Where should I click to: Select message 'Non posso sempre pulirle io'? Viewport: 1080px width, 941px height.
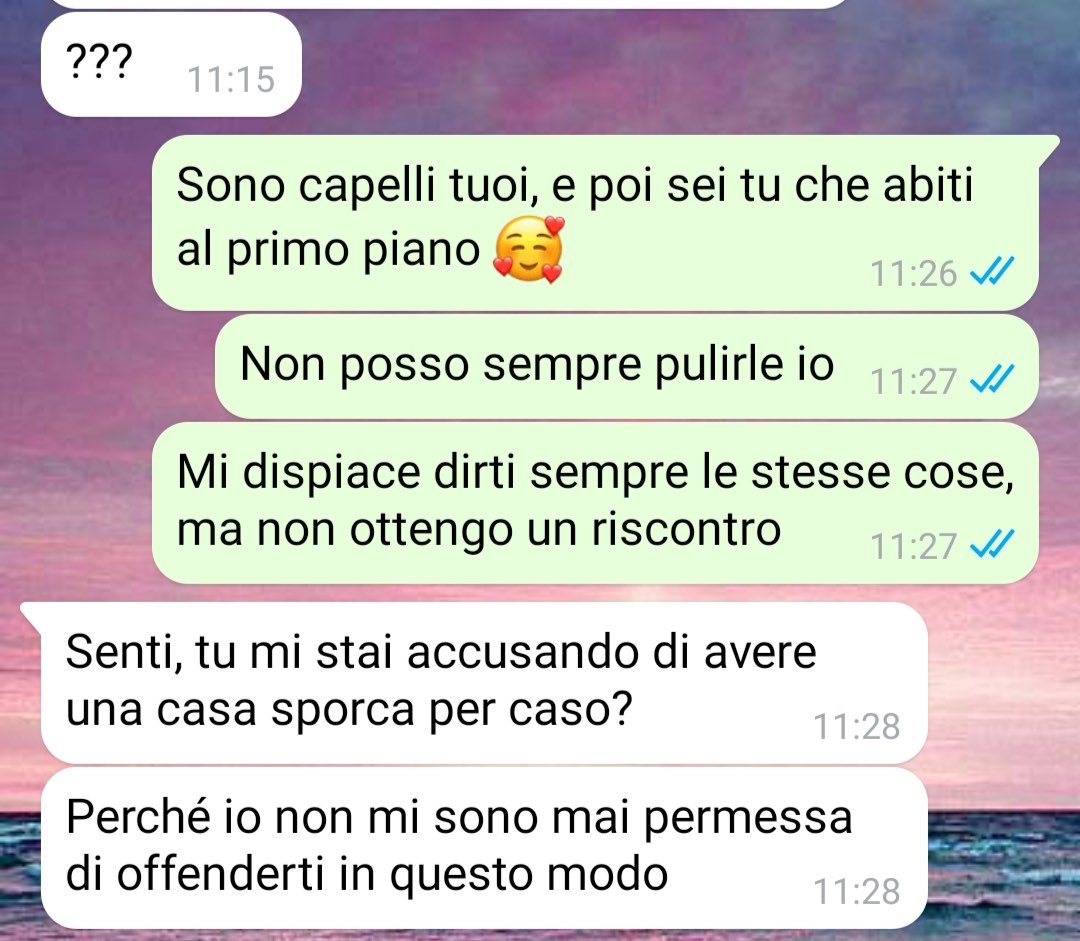[627, 366]
